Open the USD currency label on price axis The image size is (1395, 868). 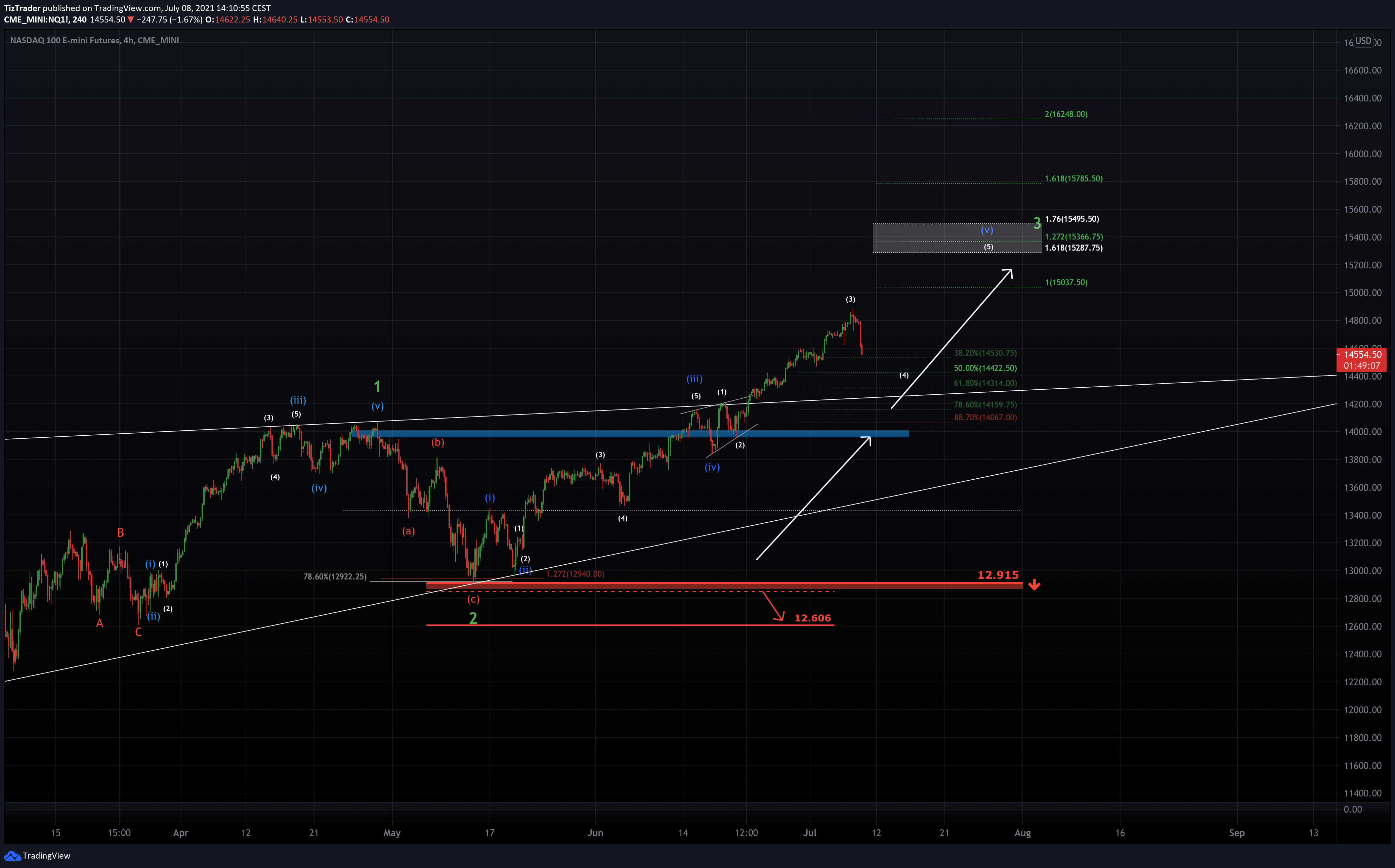(x=1363, y=41)
